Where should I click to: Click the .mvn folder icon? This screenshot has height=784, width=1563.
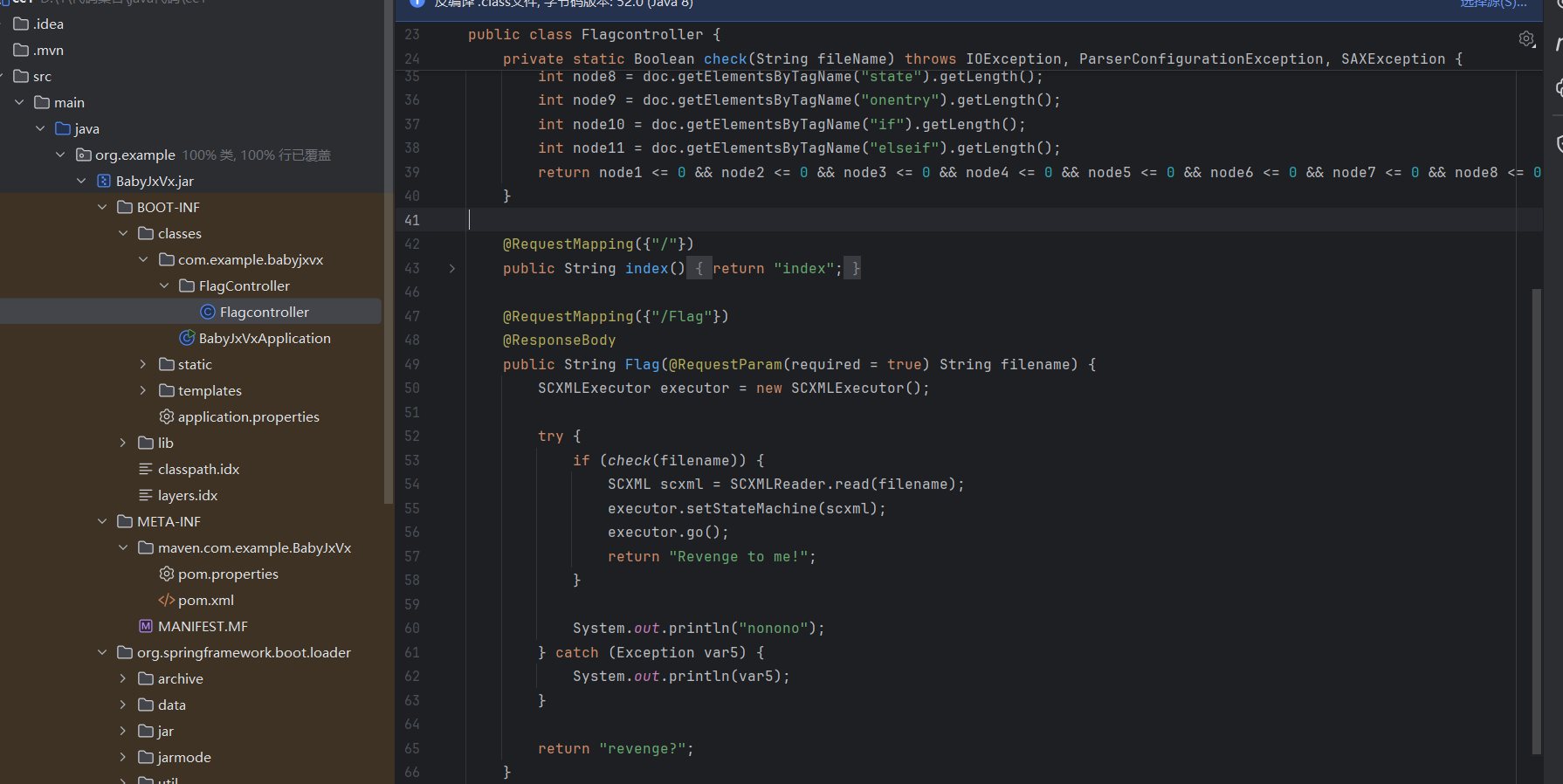[x=22, y=50]
